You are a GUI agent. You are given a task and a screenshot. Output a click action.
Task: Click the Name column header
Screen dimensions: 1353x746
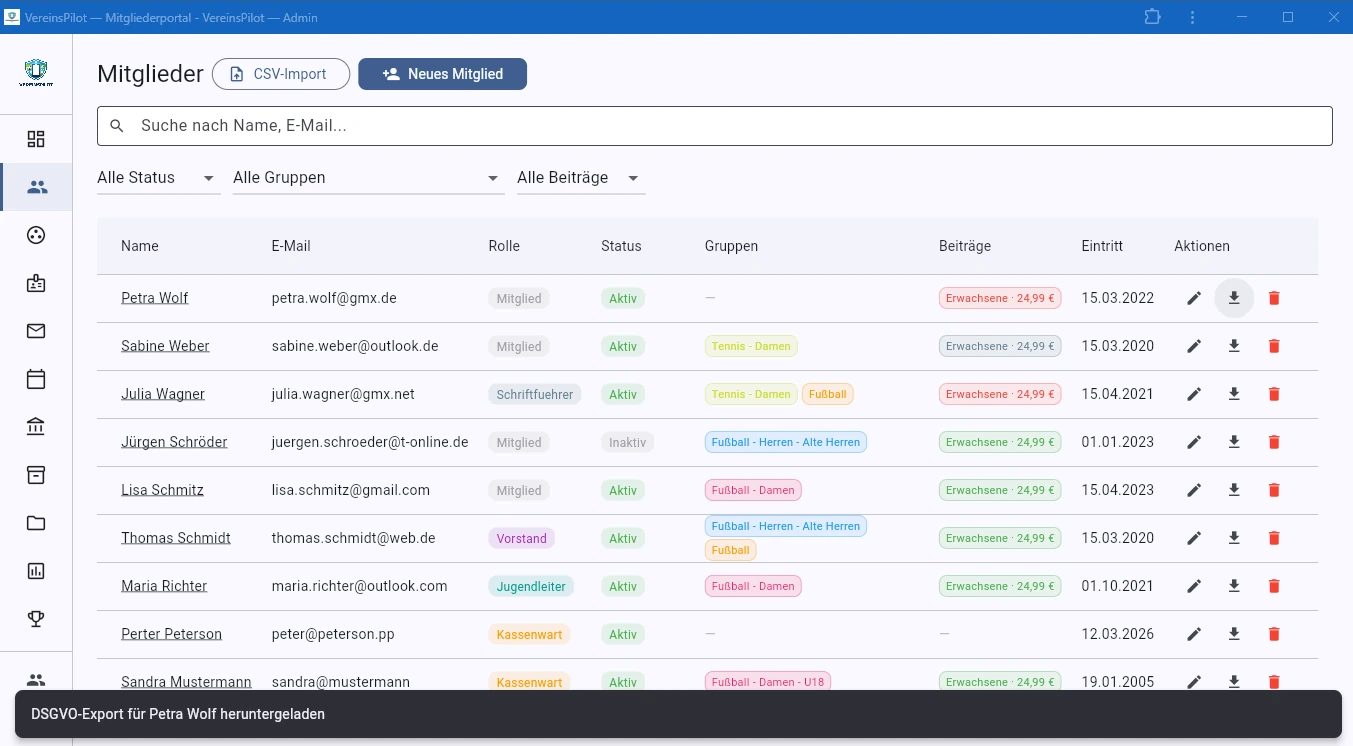click(x=140, y=246)
